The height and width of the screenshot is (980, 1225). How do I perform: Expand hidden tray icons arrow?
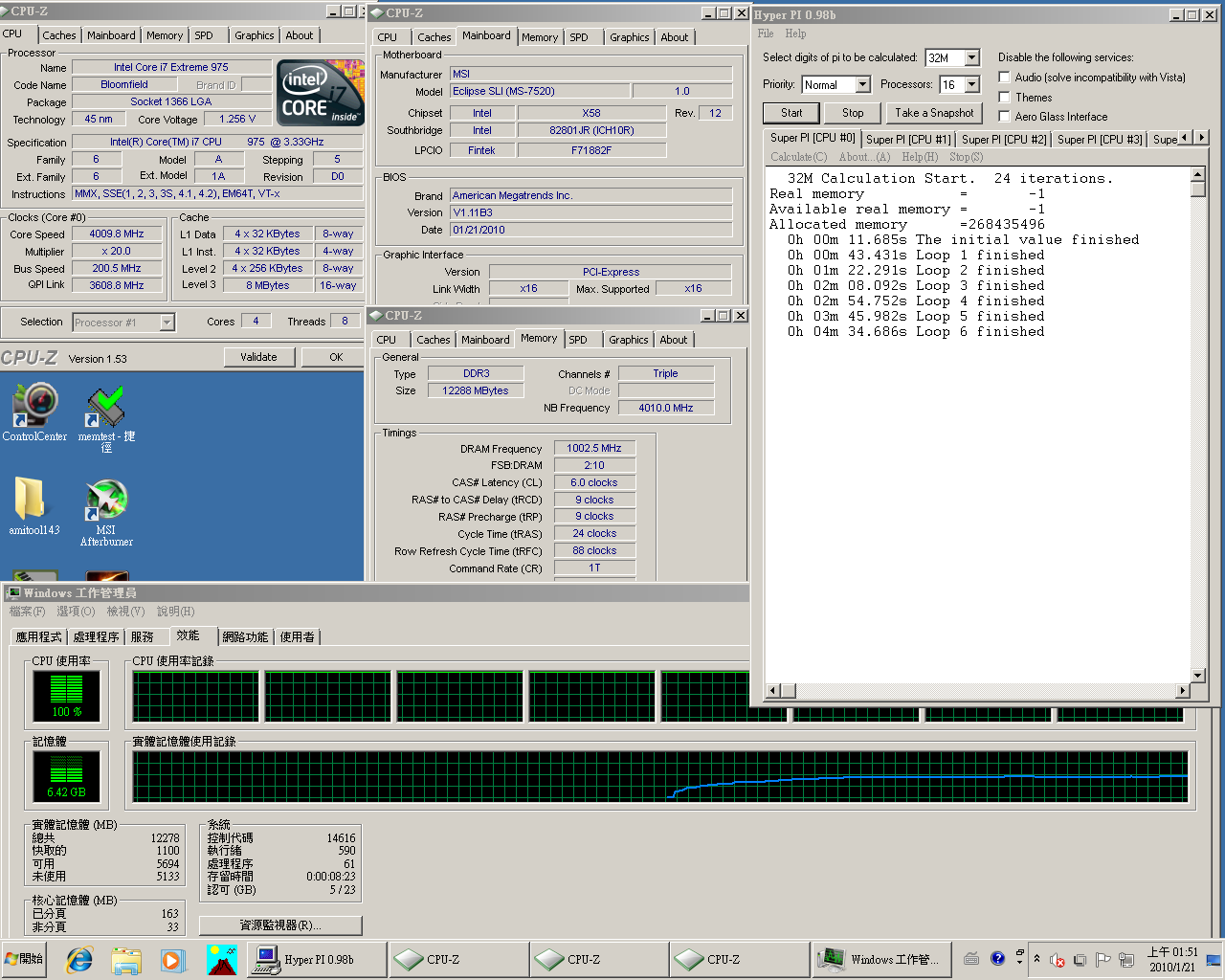tap(1036, 960)
